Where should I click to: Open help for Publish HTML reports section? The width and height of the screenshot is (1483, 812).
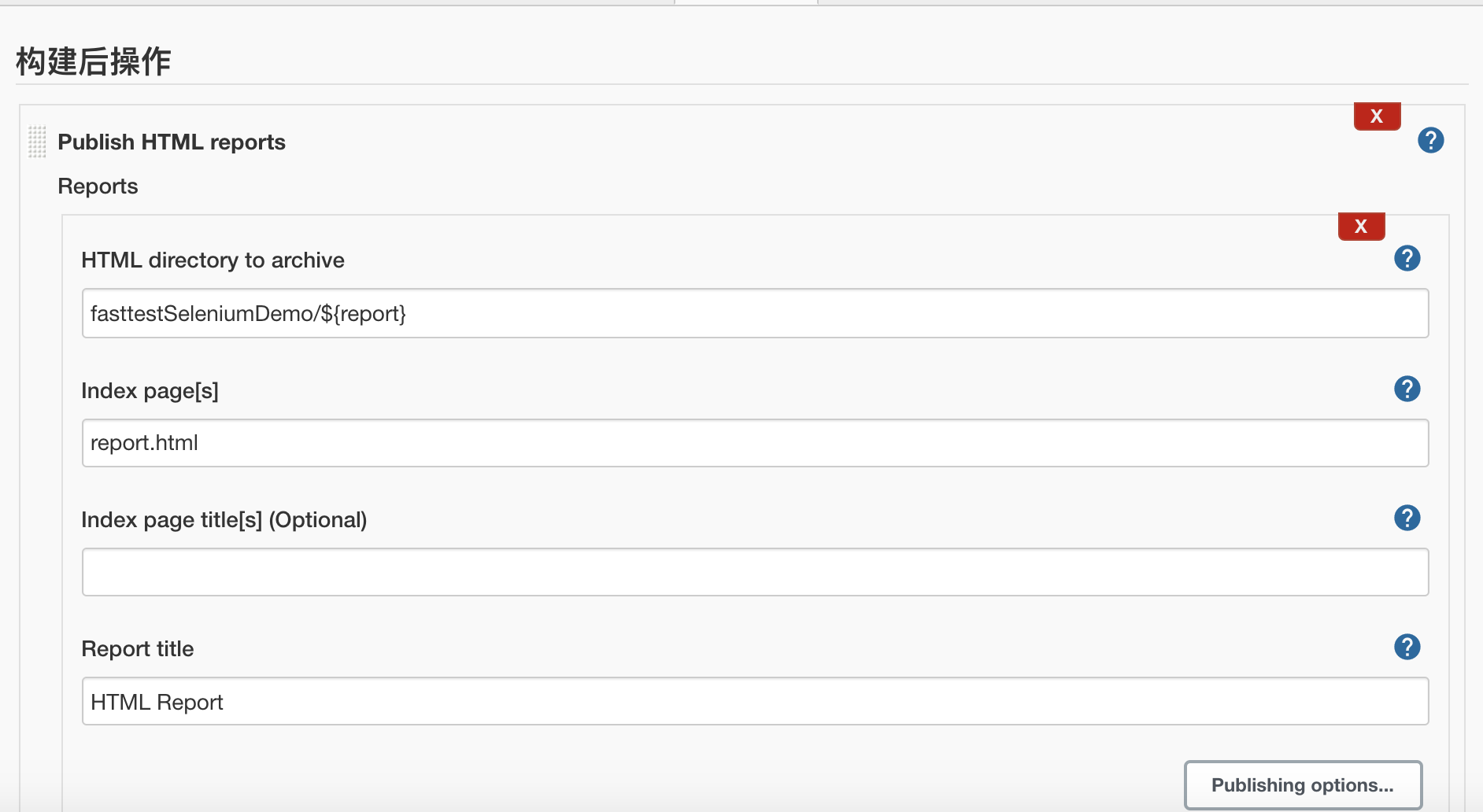click(x=1430, y=141)
